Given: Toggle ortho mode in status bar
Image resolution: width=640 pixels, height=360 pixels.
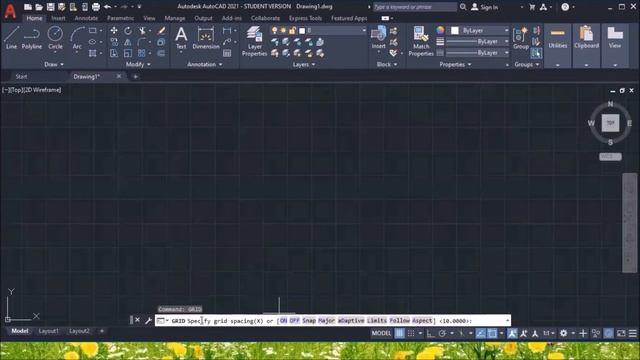Looking at the screenshot, I should point(430,333).
